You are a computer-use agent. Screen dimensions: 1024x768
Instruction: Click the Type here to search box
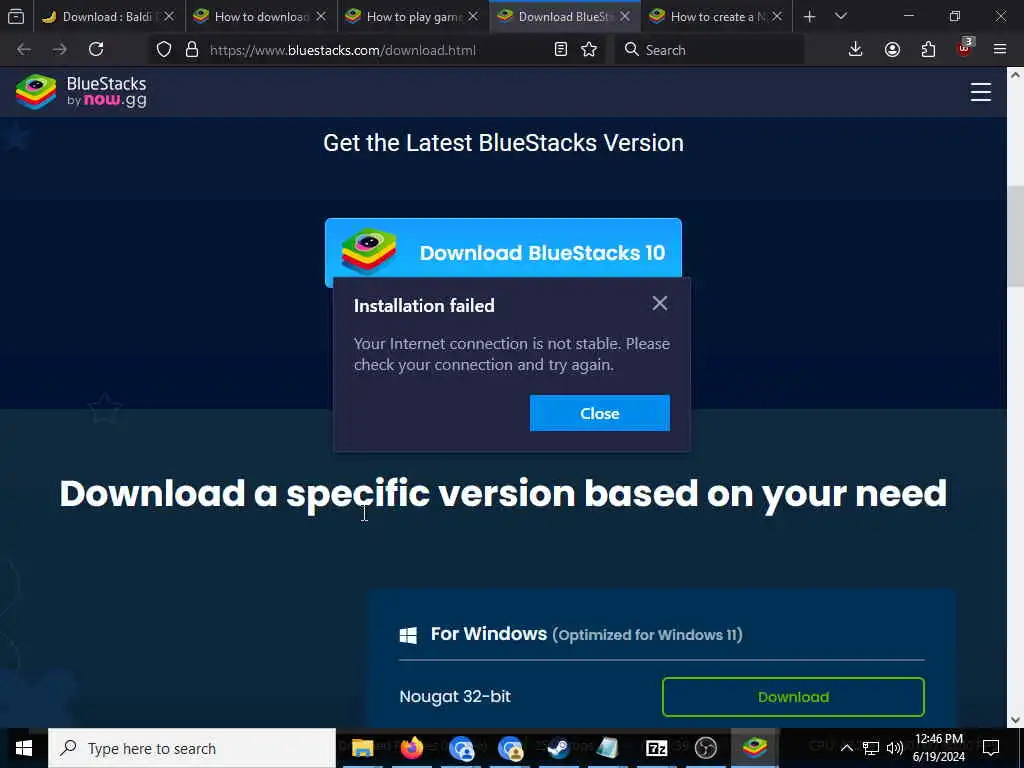coord(192,748)
